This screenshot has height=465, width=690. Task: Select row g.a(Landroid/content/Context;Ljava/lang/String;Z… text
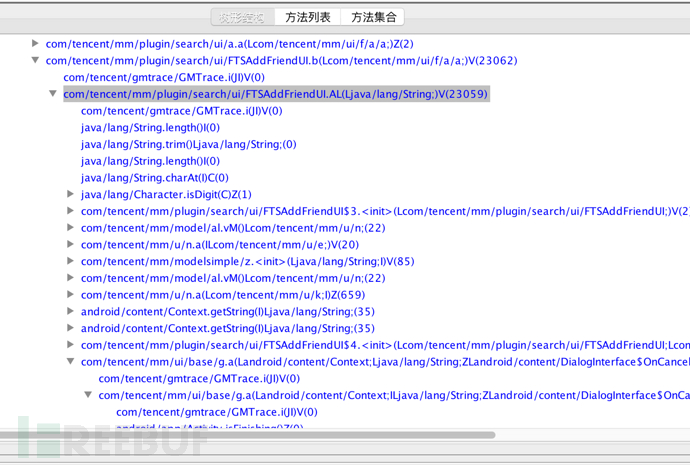(x=385, y=362)
